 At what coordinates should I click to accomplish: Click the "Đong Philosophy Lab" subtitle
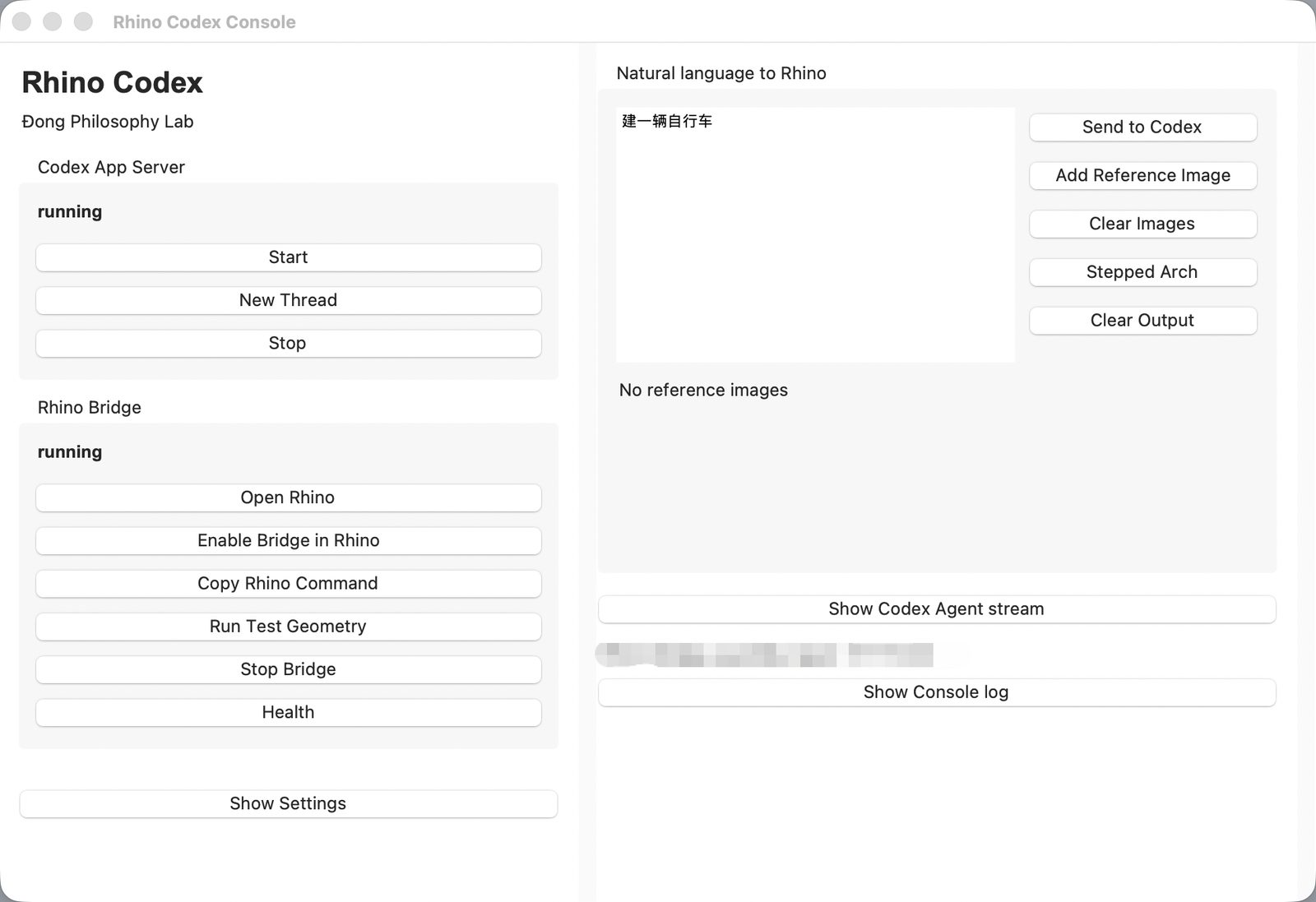[x=108, y=122]
